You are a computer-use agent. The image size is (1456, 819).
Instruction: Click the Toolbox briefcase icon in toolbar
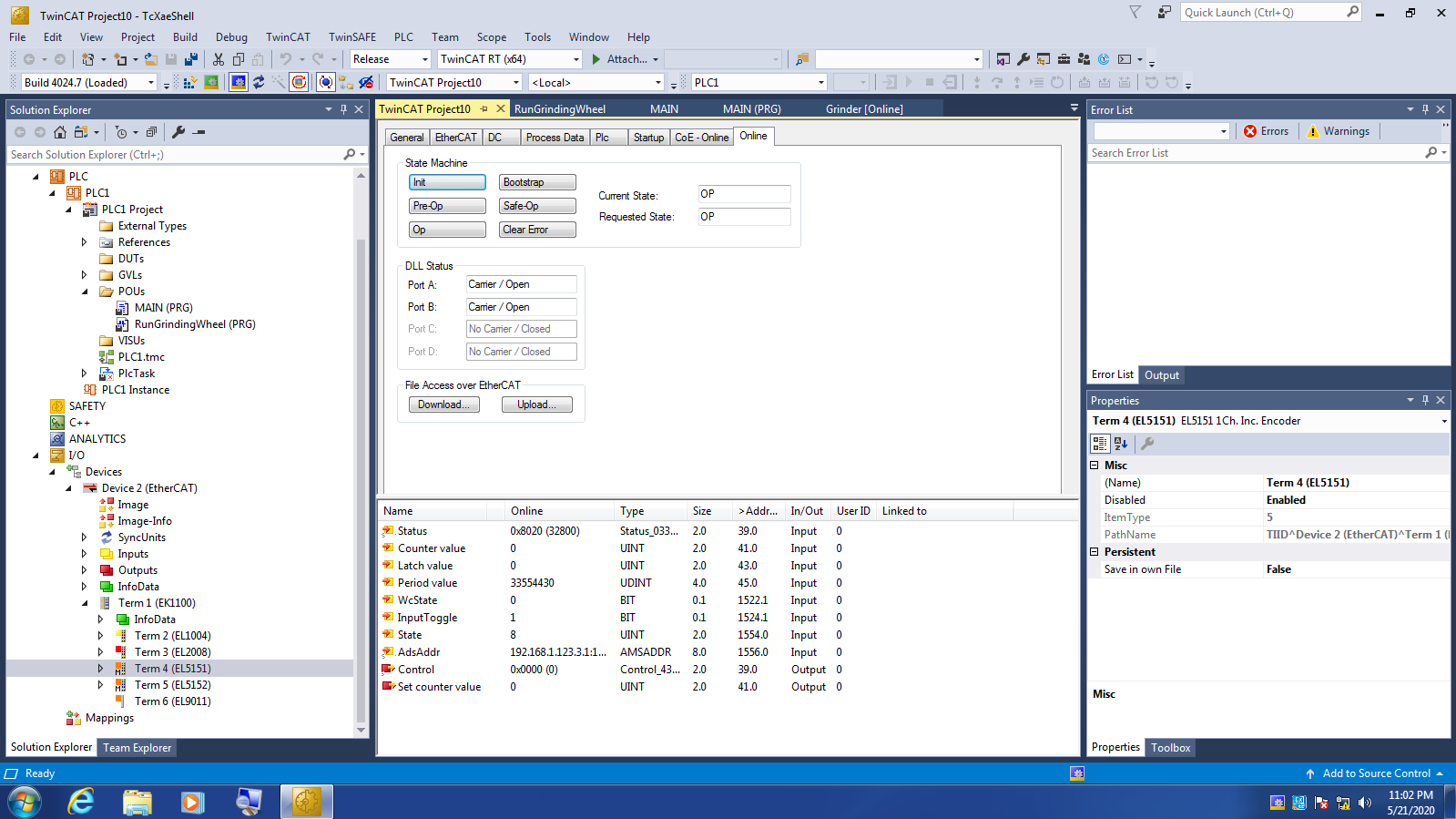pyautogui.click(x=1064, y=59)
